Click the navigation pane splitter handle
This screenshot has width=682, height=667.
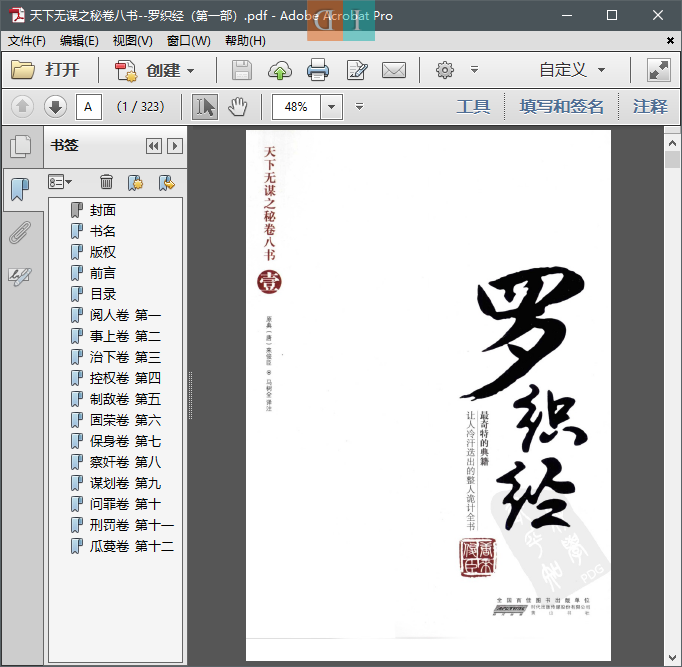click(x=190, y=396)
